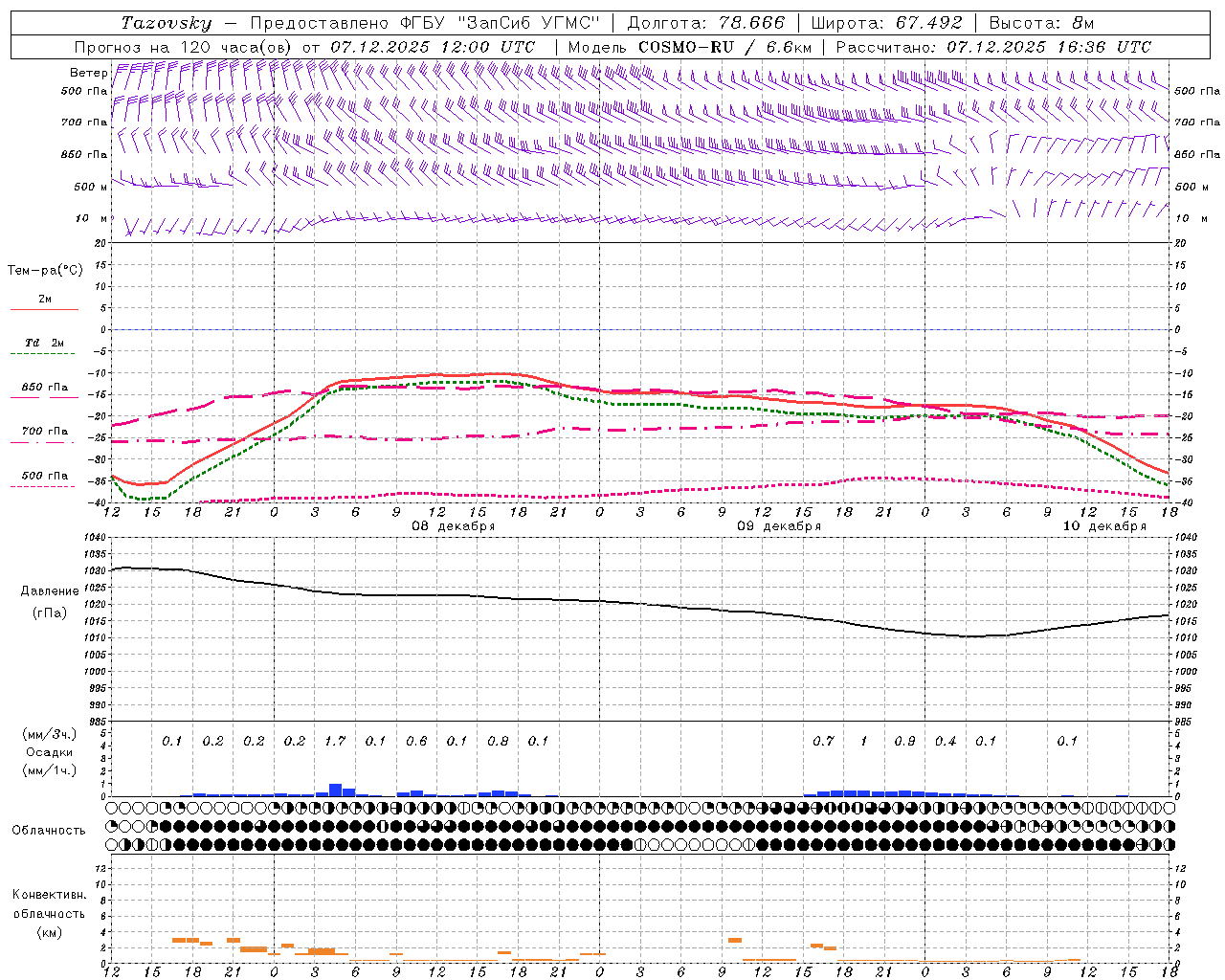1225x980 pixels.
Task: Click the Рассчитано: 07.12.2025 16:36 UTC text
Action: click(993, 47)
